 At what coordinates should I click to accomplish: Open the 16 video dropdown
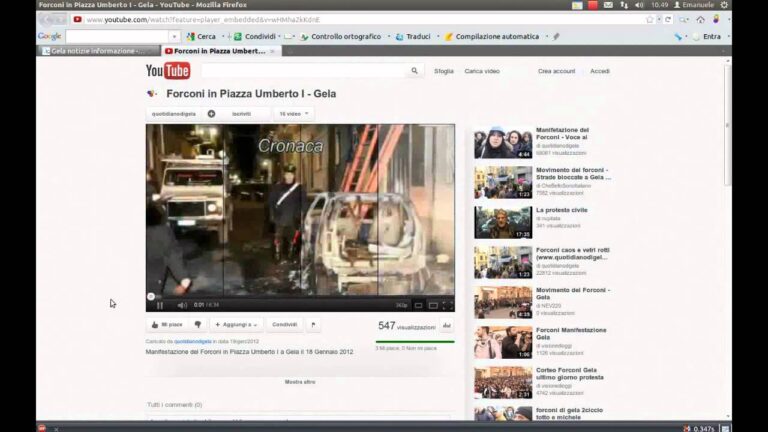(293, 114)
